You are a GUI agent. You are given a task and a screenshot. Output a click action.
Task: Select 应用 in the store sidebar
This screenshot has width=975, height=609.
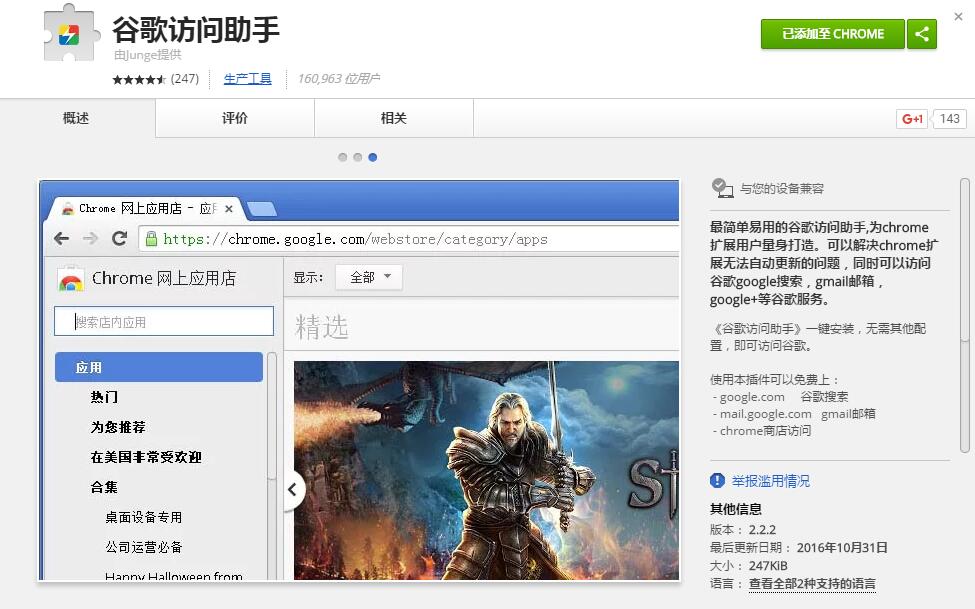point(159,367)
